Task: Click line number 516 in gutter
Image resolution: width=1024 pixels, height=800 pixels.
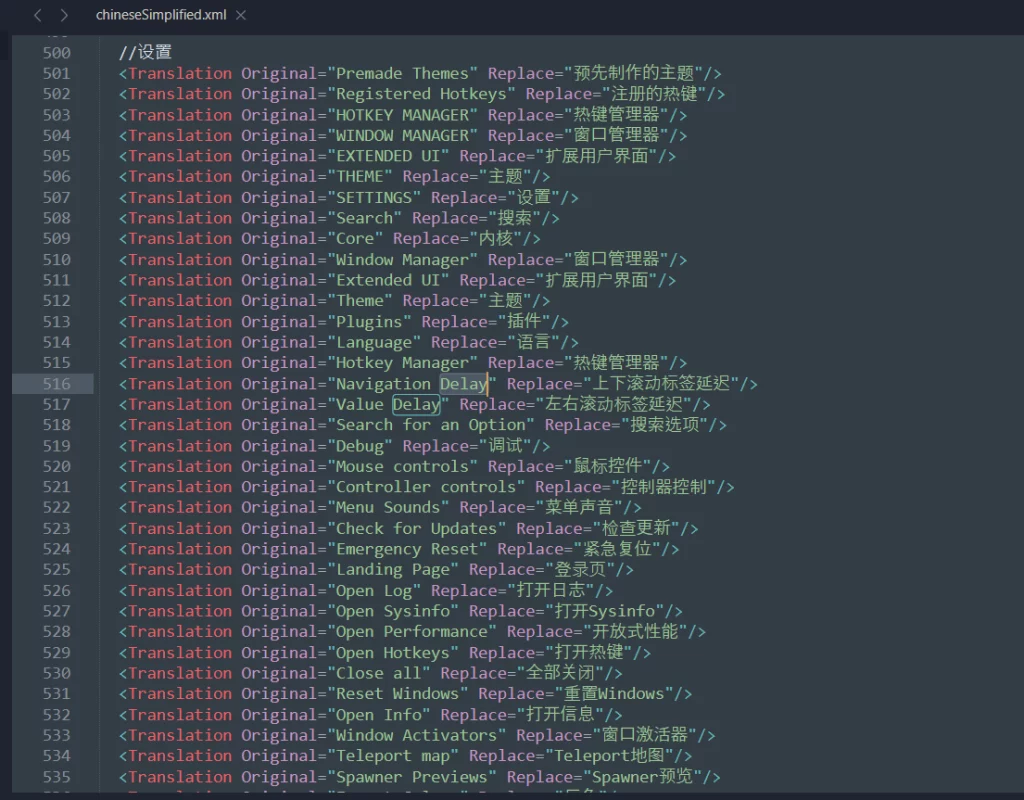Action: point(57,384)
